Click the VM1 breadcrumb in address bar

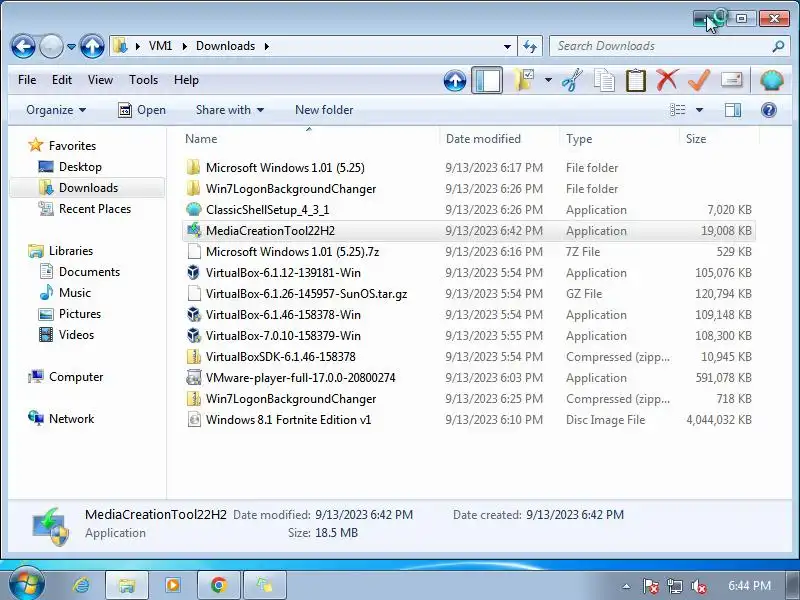coord(160,46)
